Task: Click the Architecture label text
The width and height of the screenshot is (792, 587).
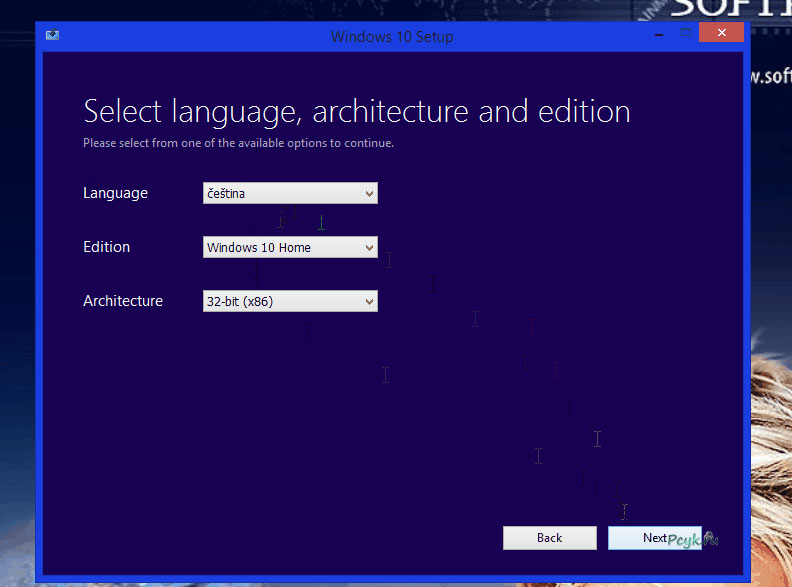Action: [123, 301]
